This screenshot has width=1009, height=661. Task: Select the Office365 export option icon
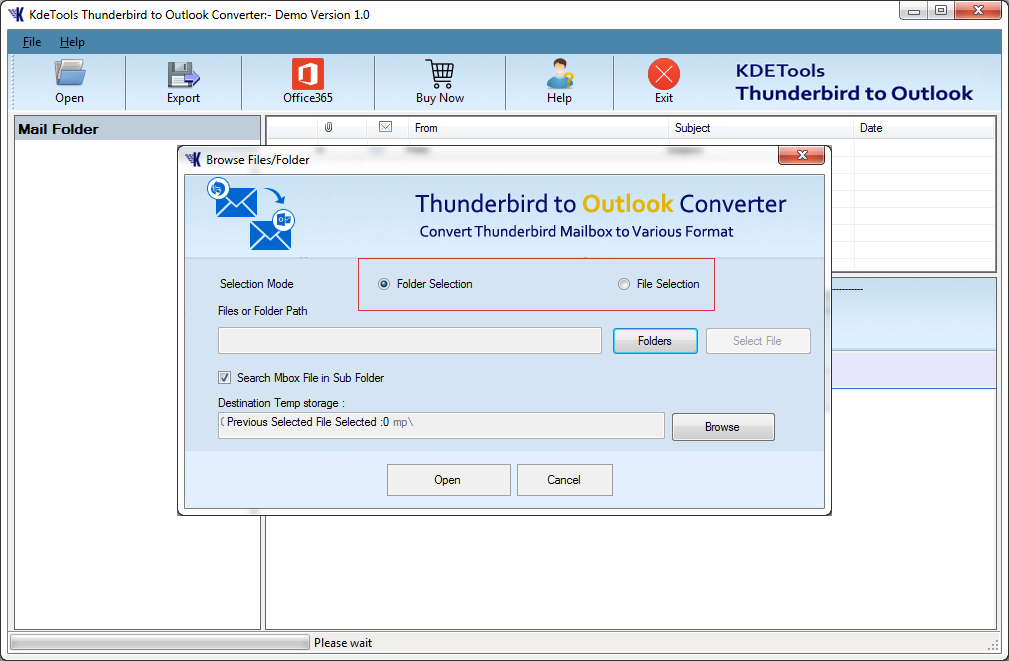point(306,80)
